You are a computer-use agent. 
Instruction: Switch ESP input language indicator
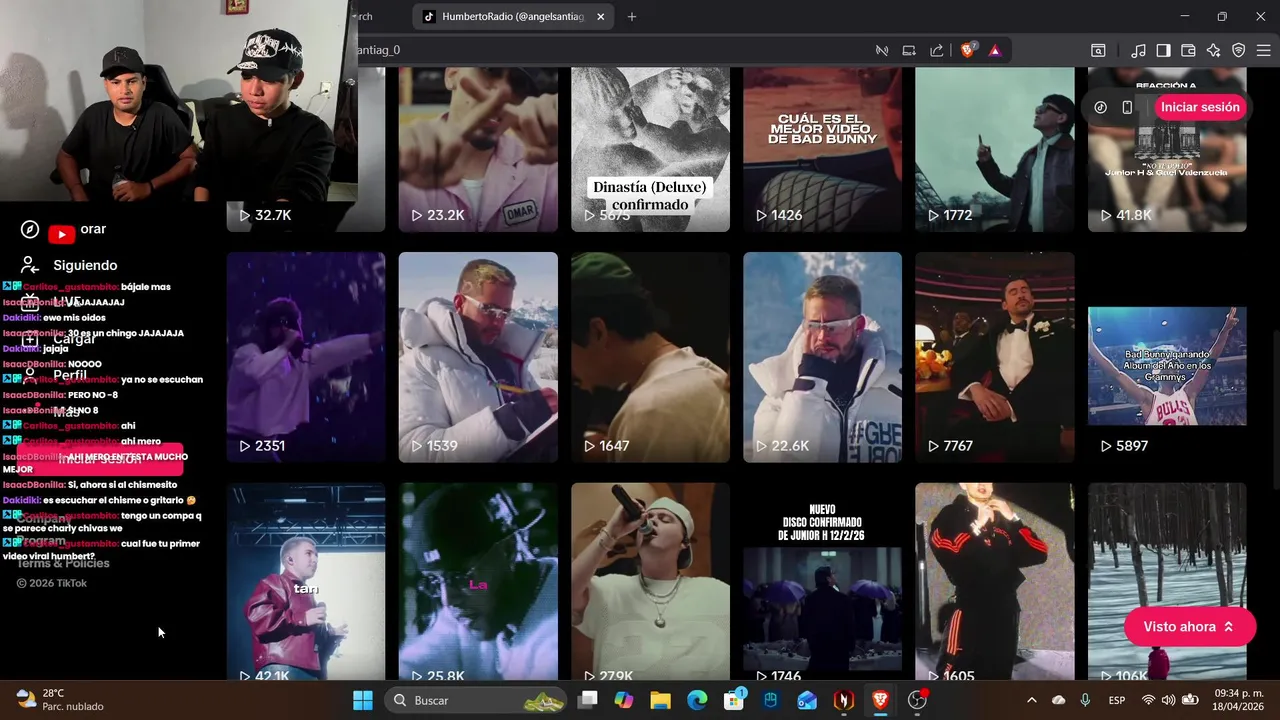tap(1117, 700)
